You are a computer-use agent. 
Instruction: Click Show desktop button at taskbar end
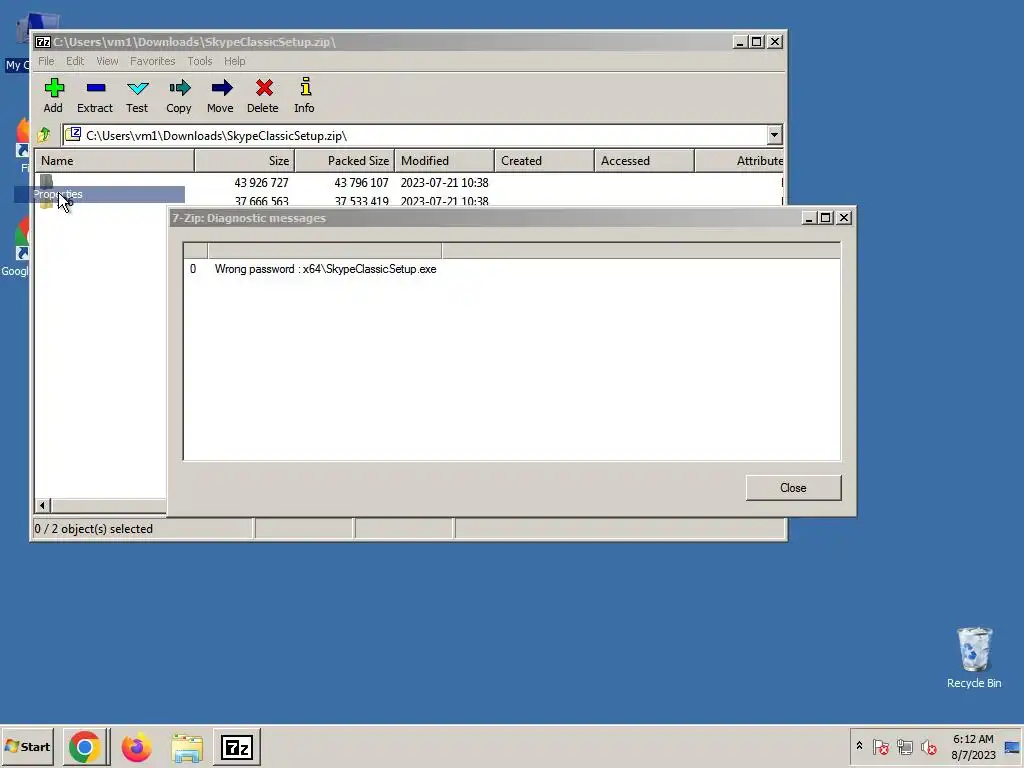tap(1012, 746)
